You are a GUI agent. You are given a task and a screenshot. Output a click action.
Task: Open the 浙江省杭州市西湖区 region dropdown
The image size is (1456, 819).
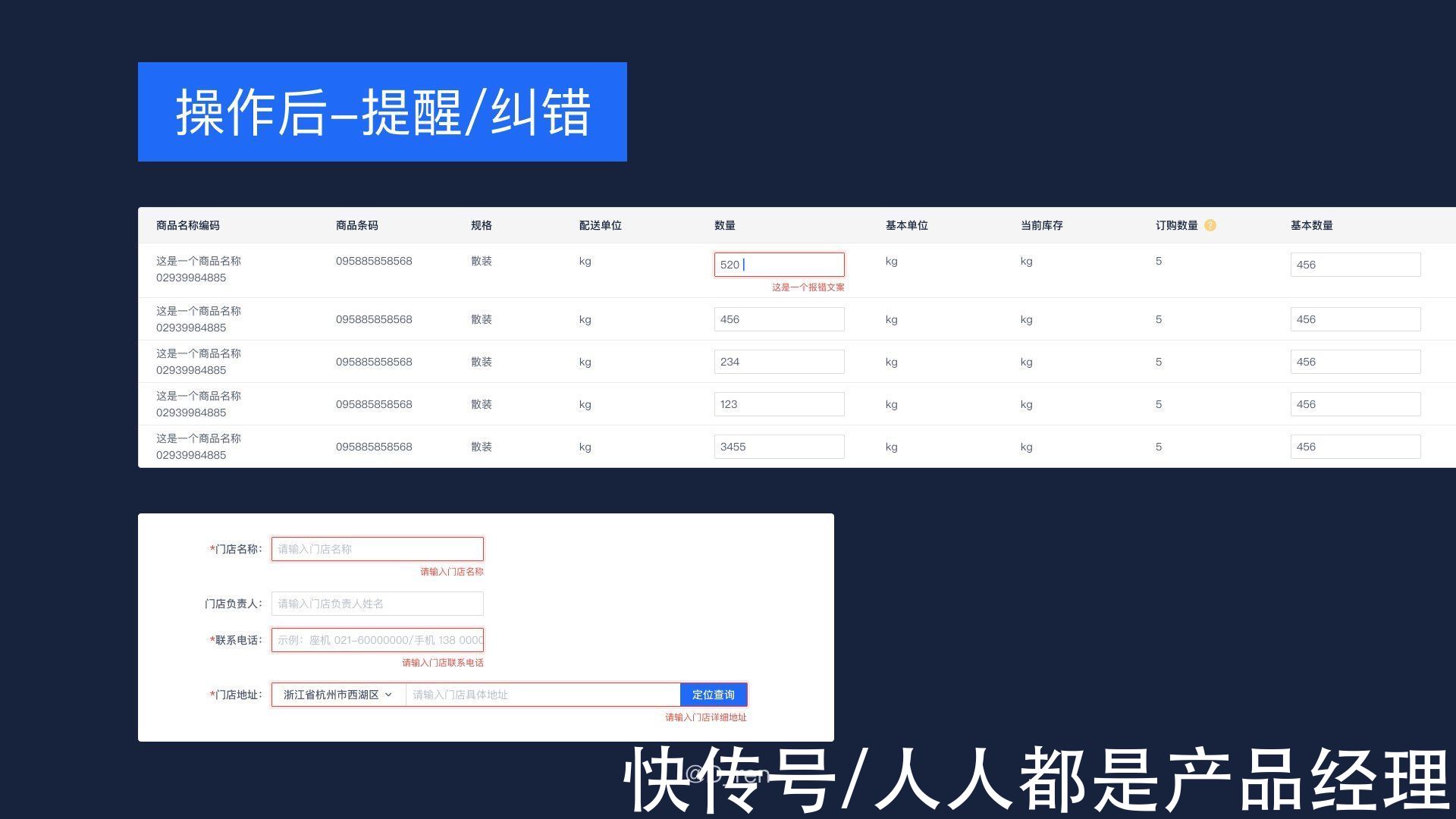[338, 695]
